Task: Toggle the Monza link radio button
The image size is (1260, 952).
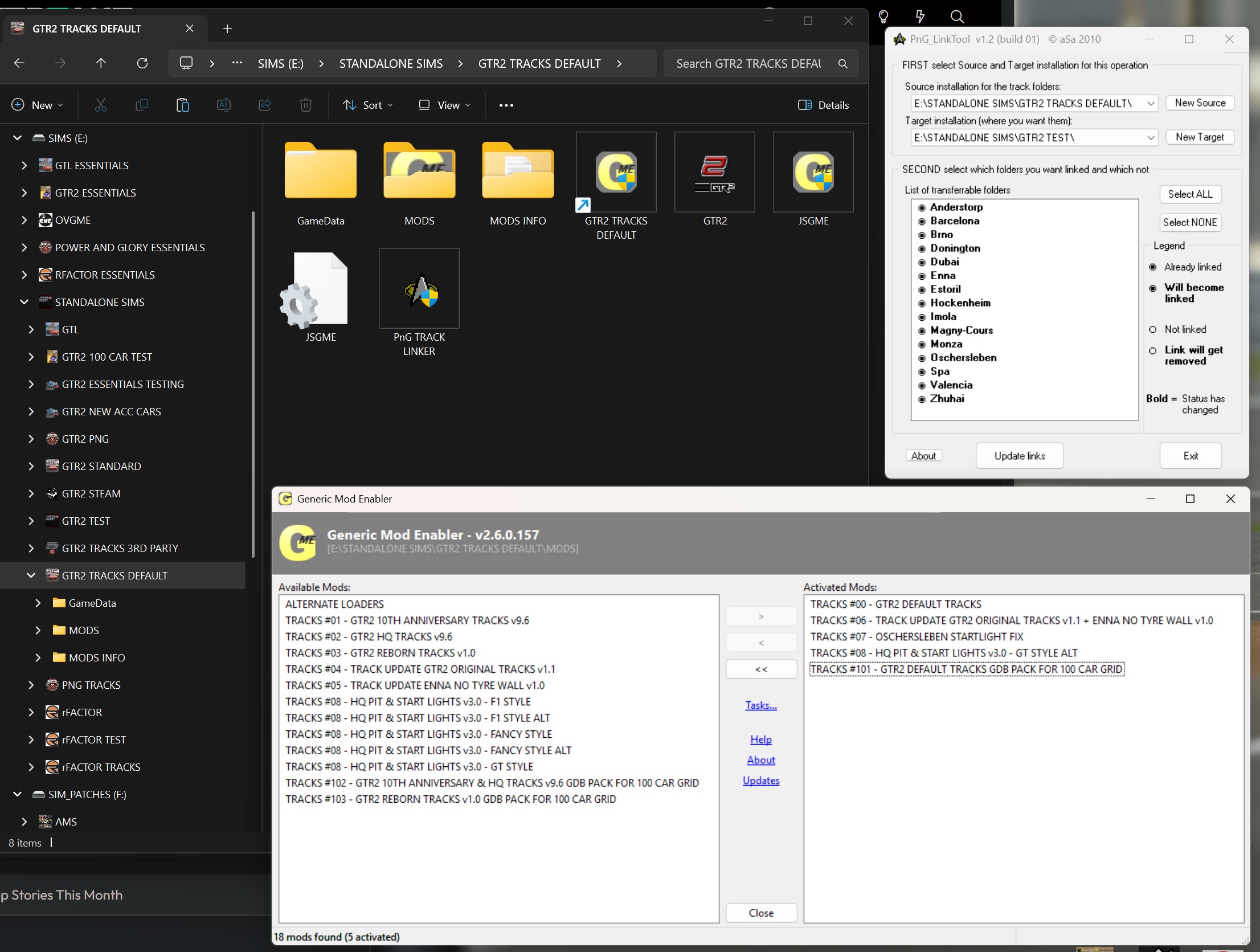Action: (x=922, y=345)
